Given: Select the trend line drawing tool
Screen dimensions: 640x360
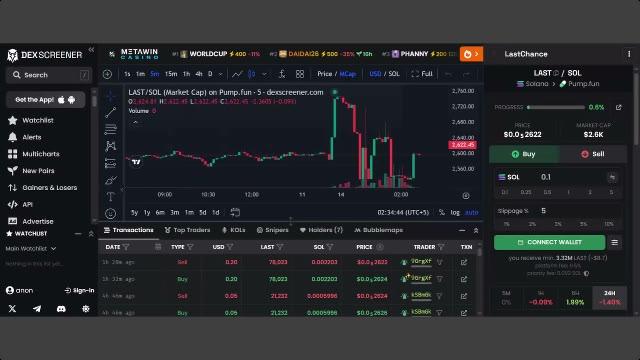Looking at the screenshot, I should [x=111, y=112].
